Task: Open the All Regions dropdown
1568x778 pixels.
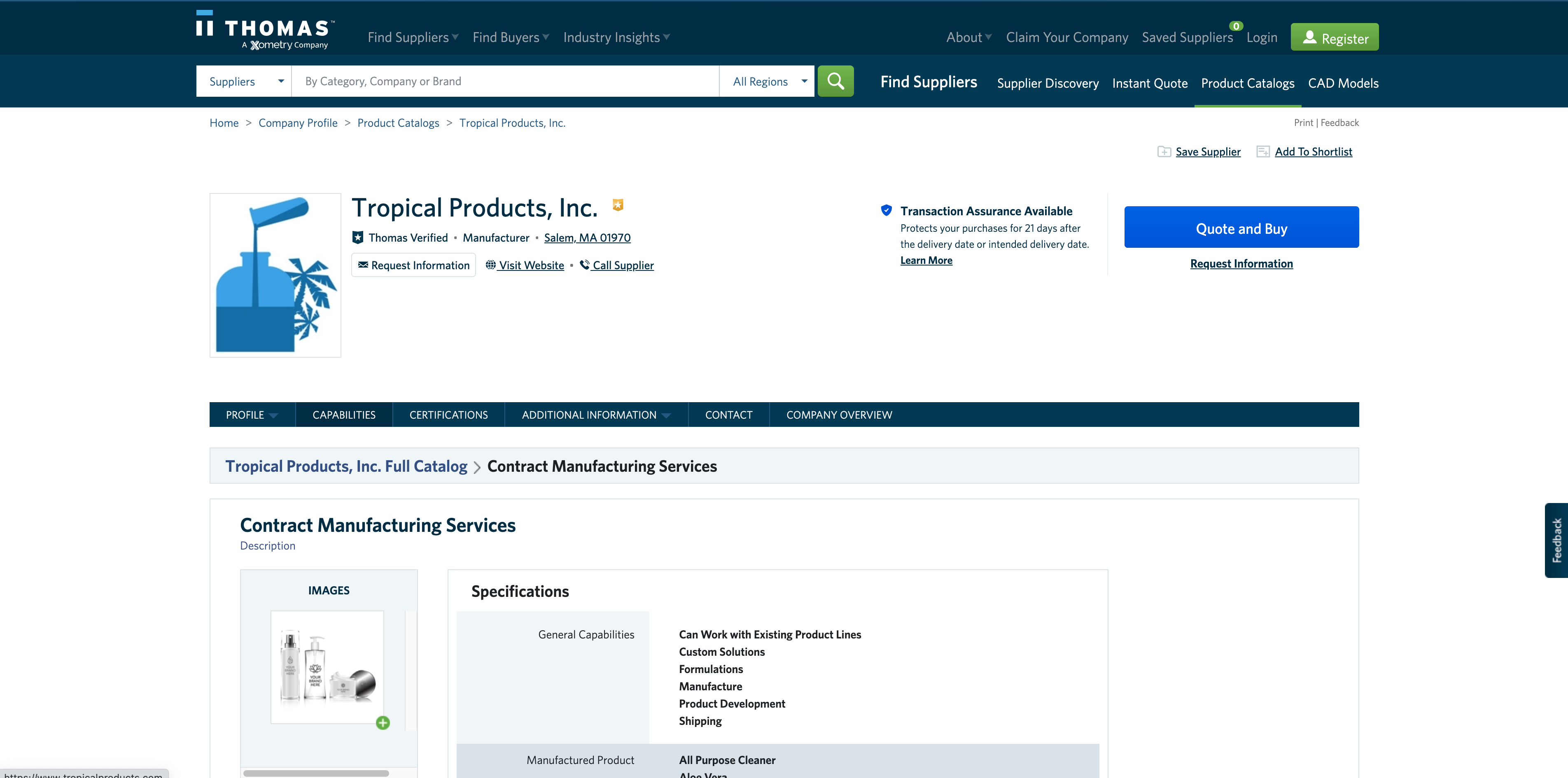Action: point(767,81)
